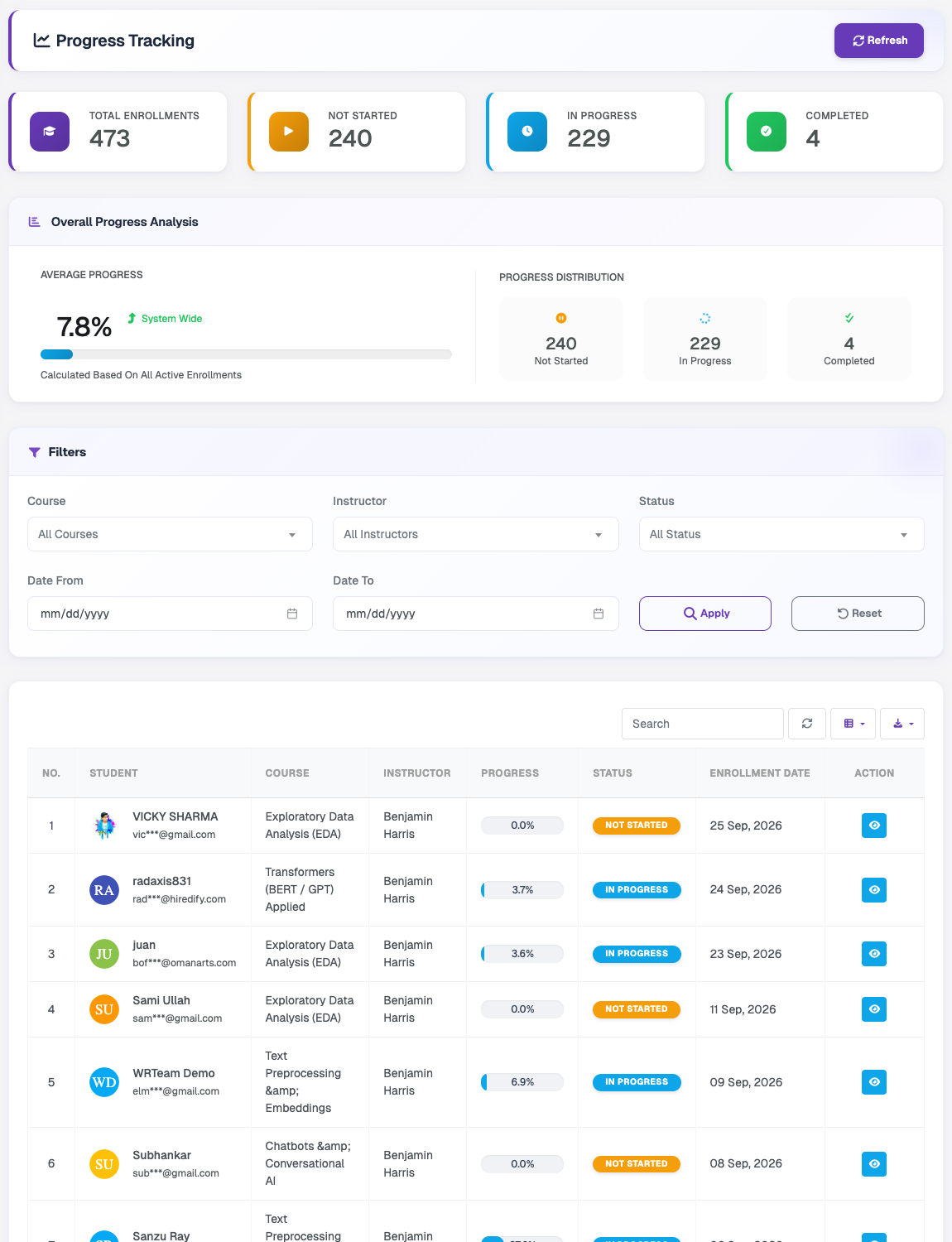
Task: View details for Sami Ullah enrollment
Action: 874,1009
